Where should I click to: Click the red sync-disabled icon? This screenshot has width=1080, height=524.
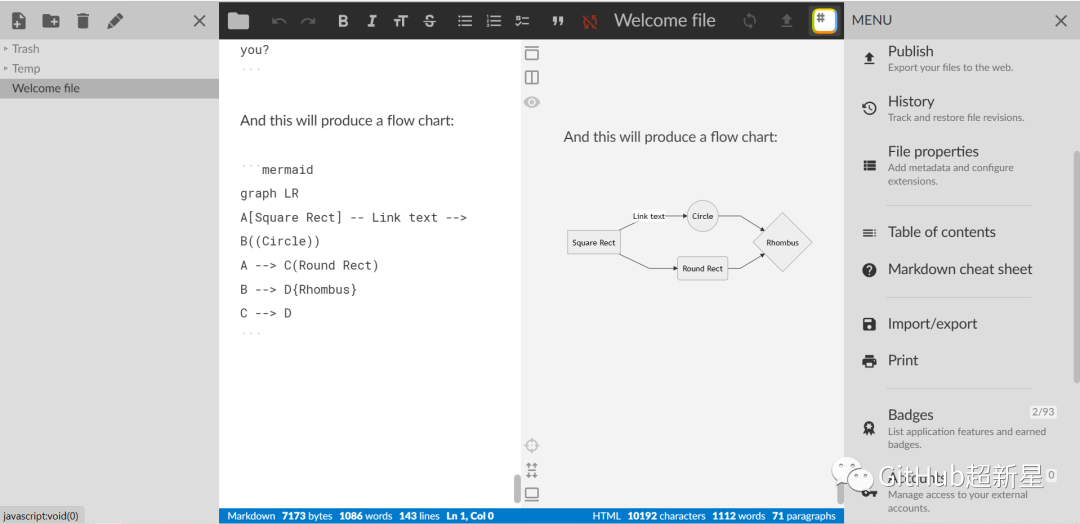click(x=590, y=21)
